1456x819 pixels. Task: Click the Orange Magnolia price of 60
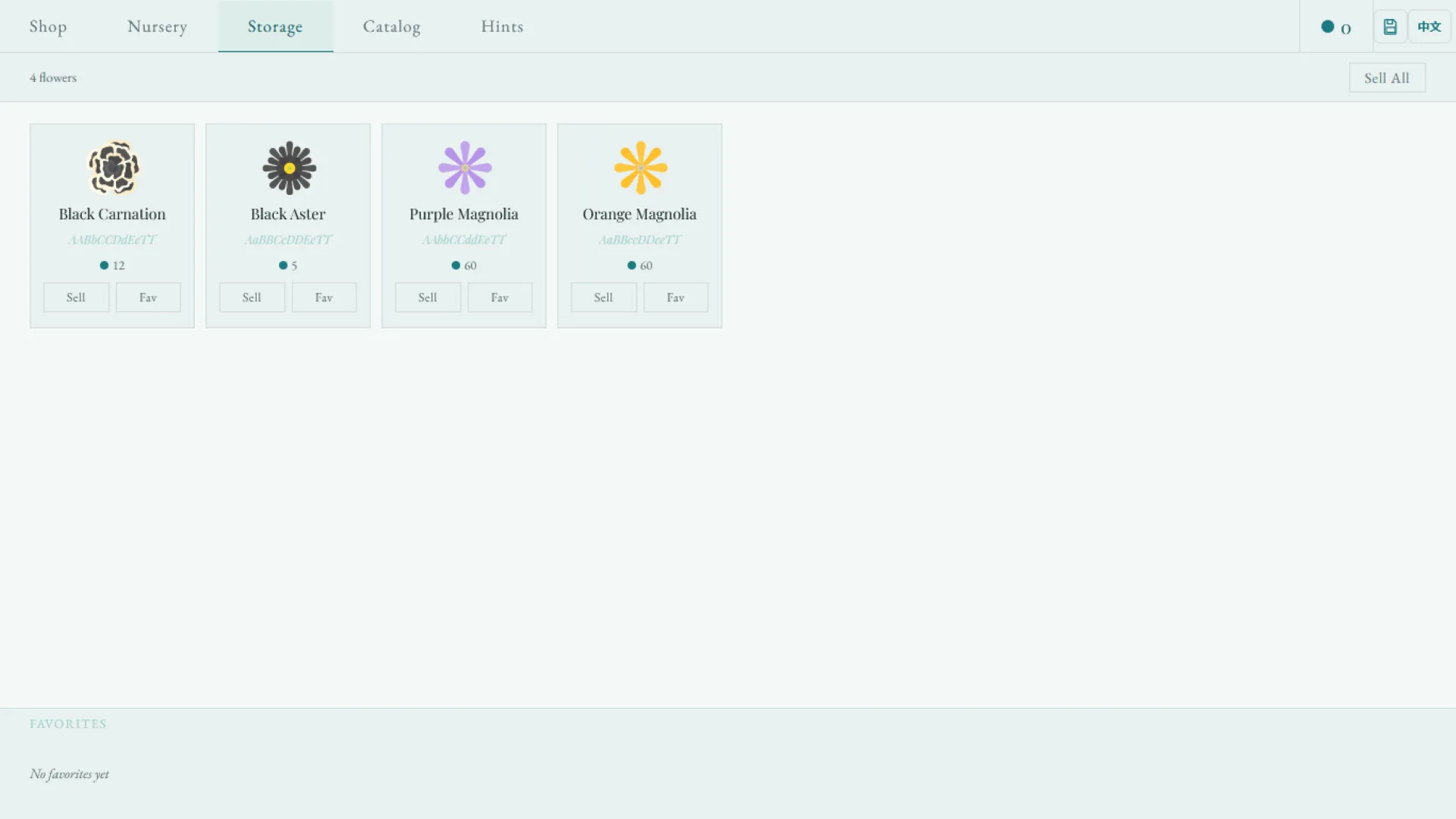(x=640, y=265)
